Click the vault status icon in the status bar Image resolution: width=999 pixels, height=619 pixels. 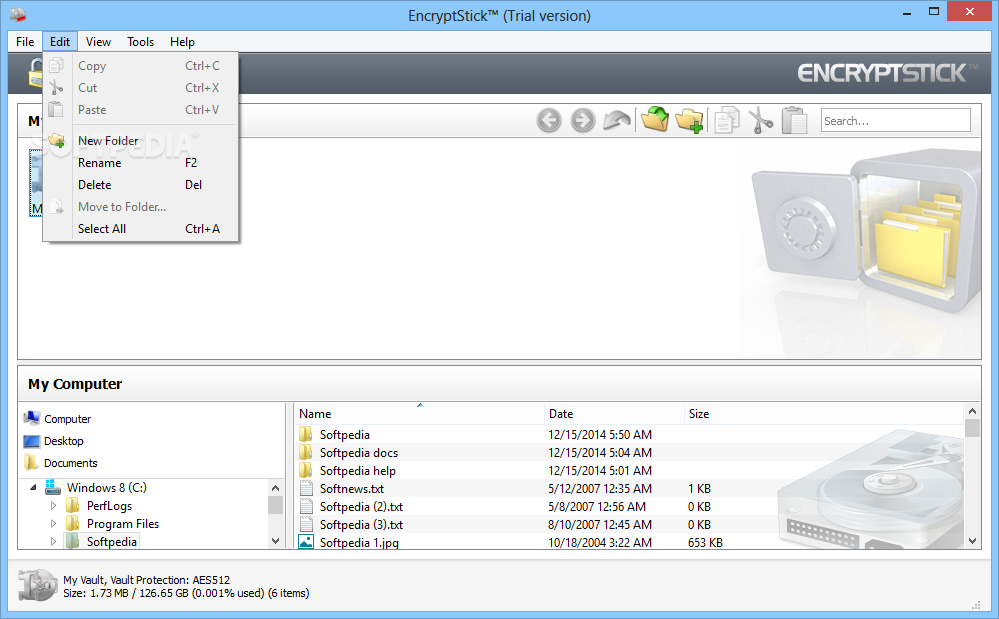(38, 585)
